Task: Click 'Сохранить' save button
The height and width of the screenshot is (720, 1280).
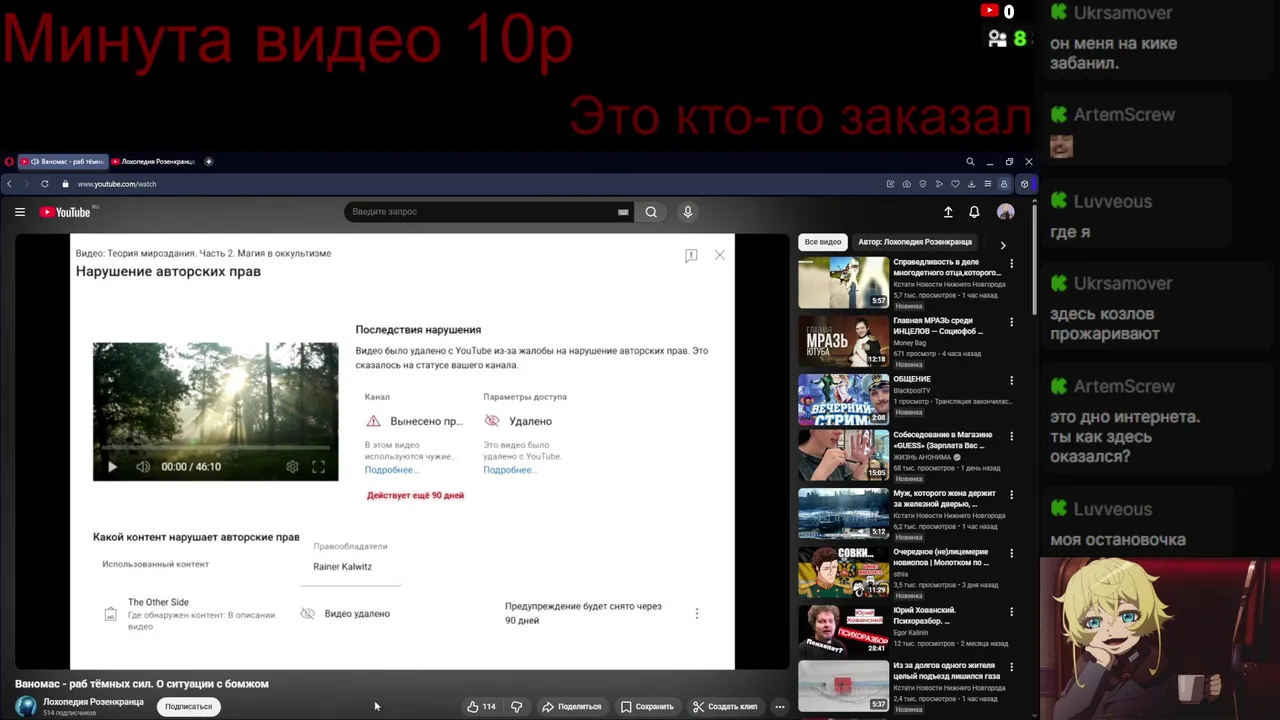Action: pyautogui.click(x=647, y=707)
